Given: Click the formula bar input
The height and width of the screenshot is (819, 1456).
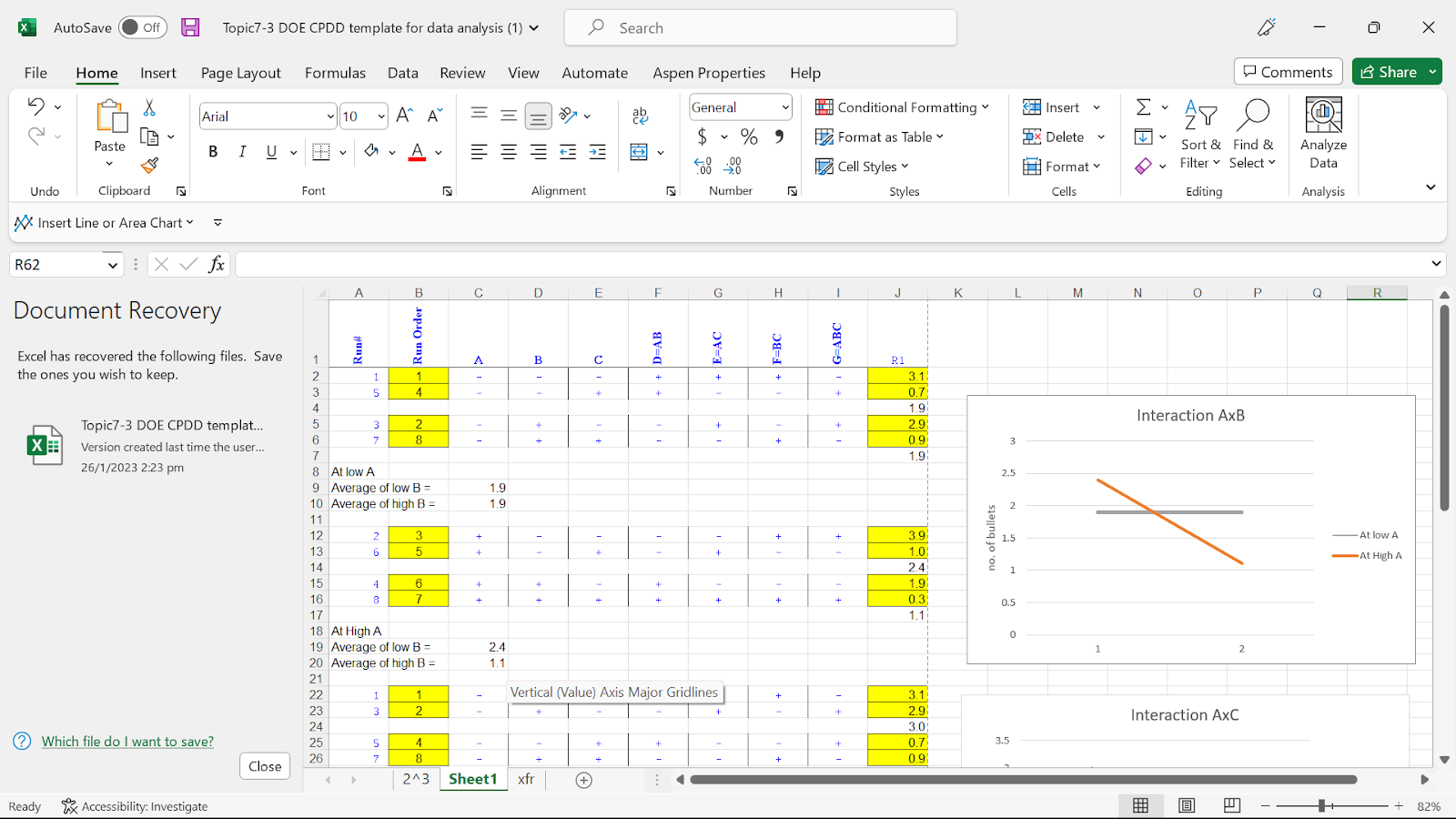Looking at the screenshot, I should coord(833,264).
